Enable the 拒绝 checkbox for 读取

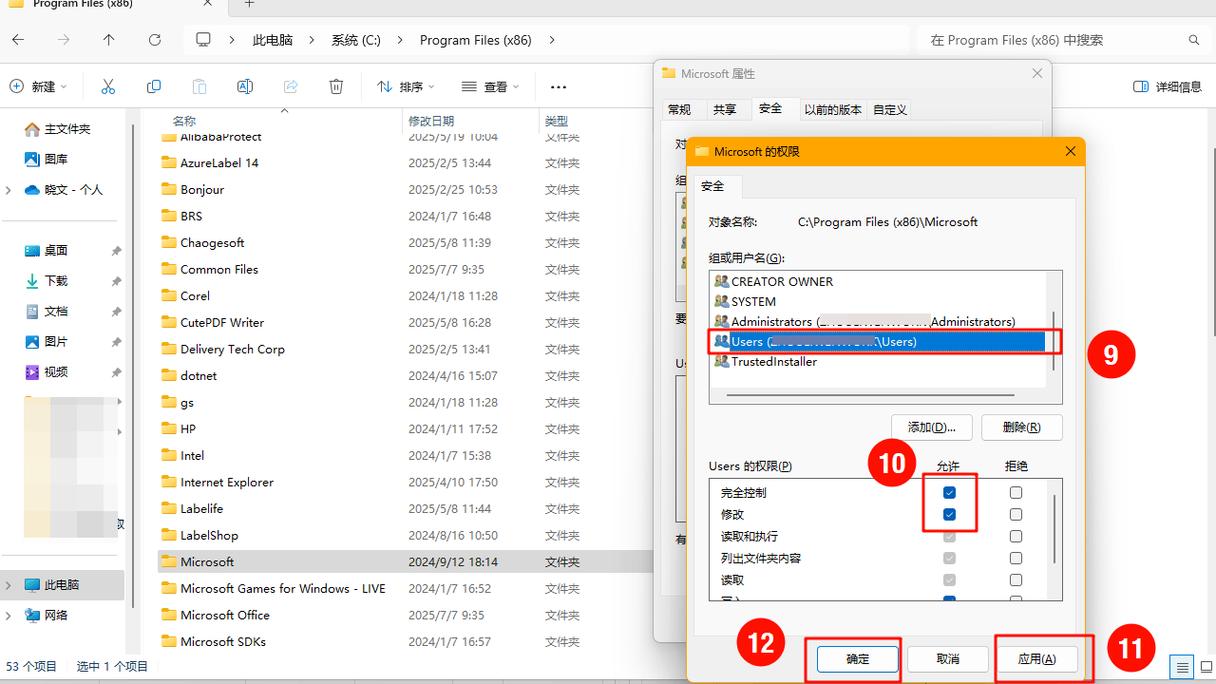[x=1015, y=579]
